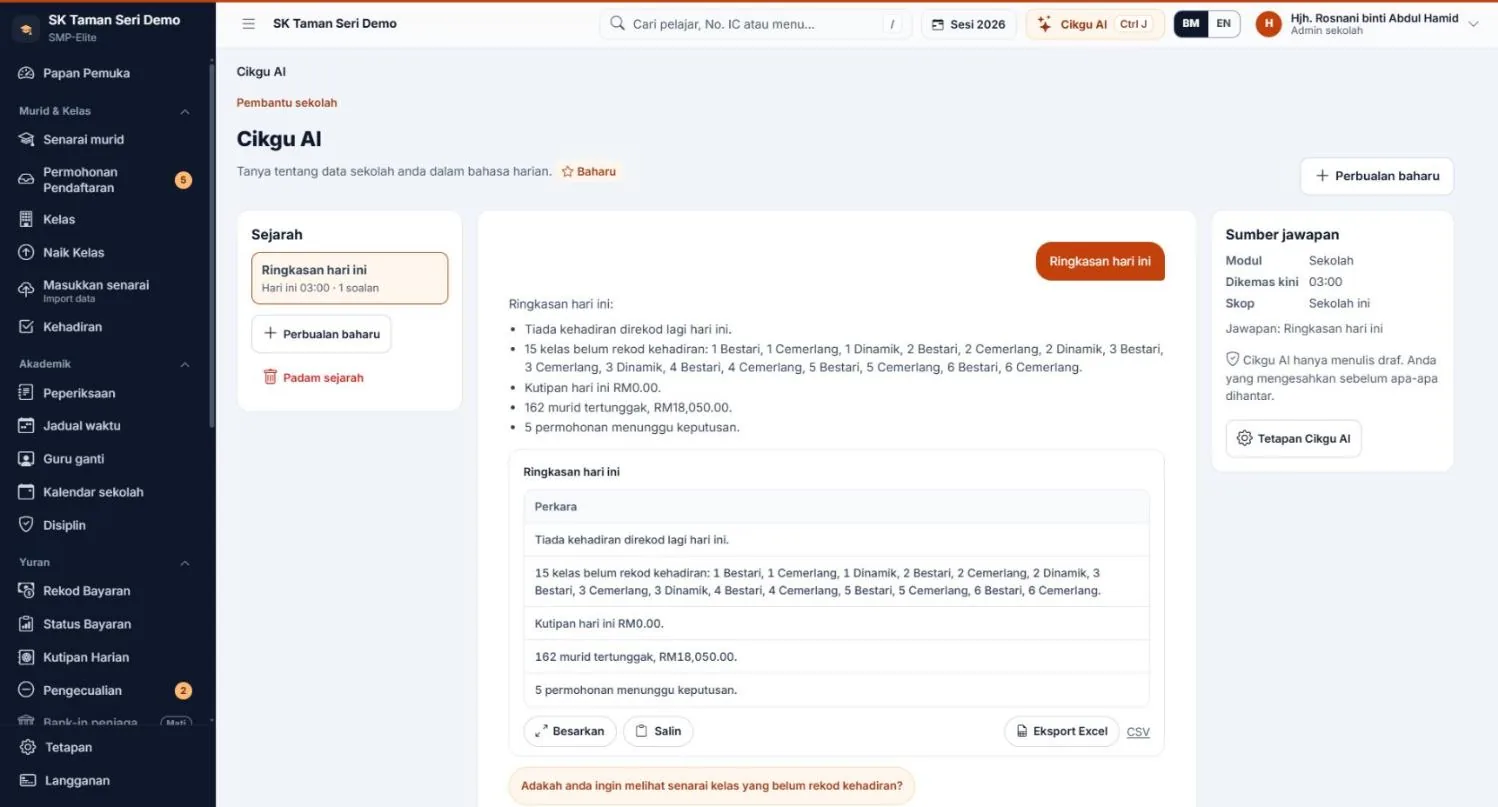Open Papan Pemuka dashboard icon
The image size is (1498, 807).
pyautogui.click(x=27, y=73)
